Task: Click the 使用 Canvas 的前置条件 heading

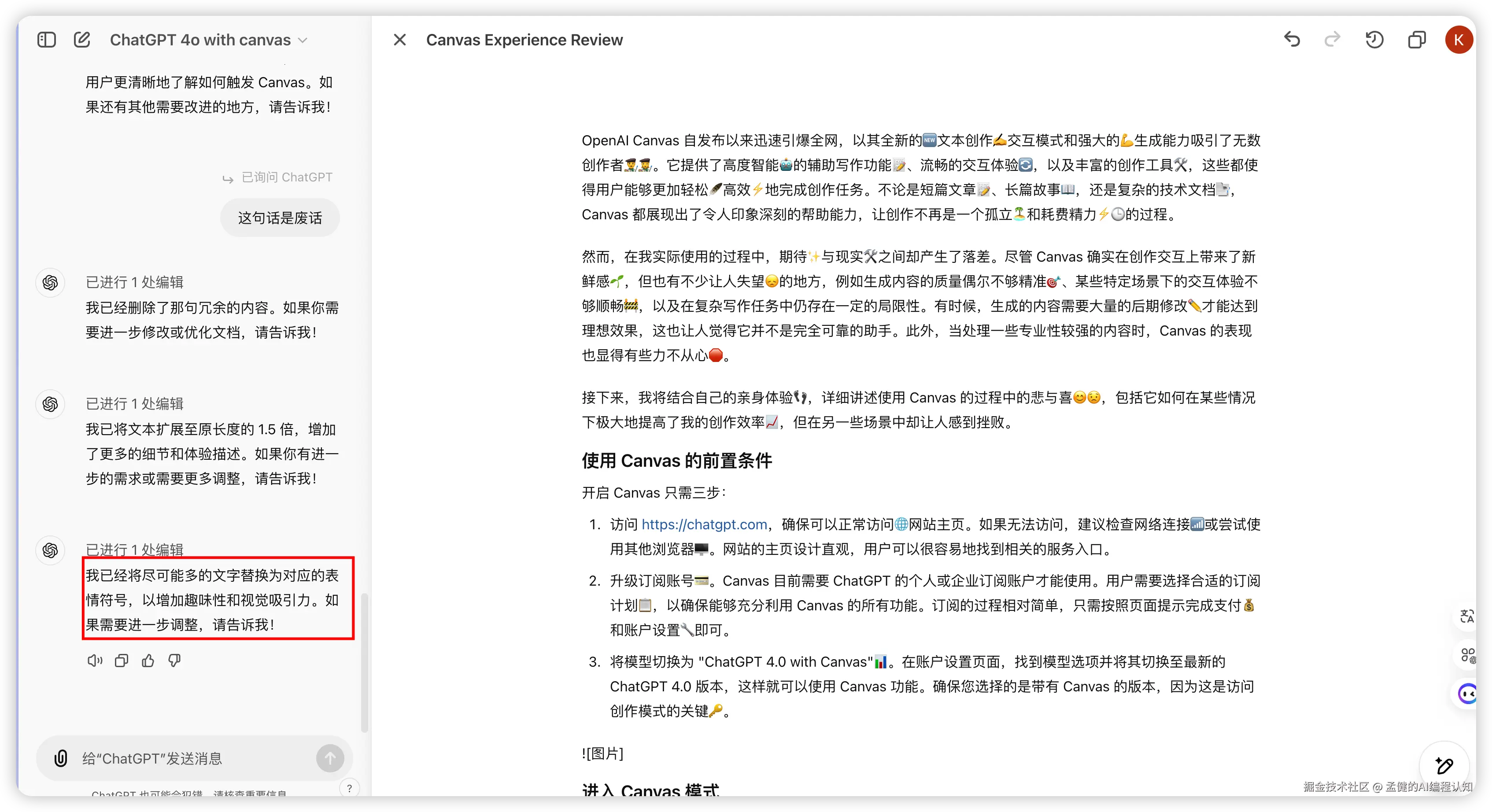Action: [676, 461]
